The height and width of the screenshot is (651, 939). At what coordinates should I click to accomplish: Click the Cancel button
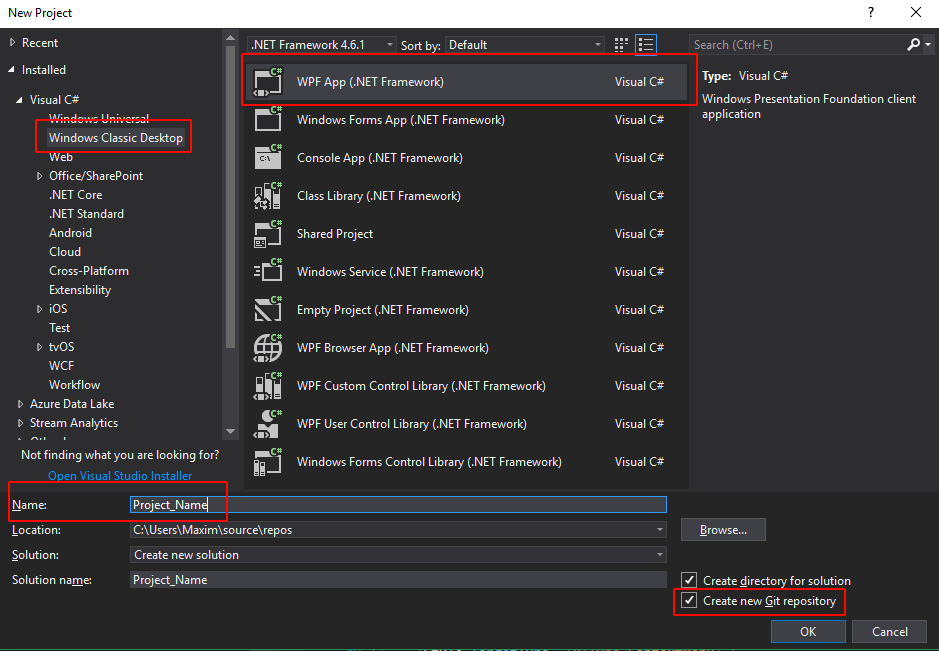point(889,631)
